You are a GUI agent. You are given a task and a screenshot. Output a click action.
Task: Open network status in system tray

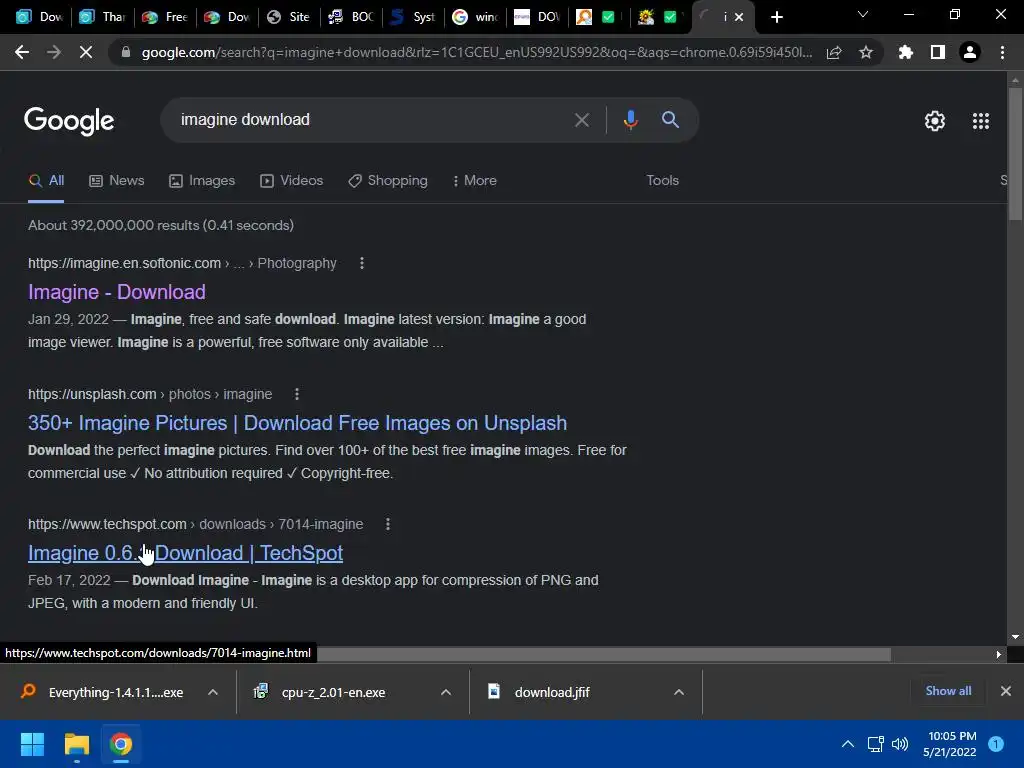tap(875, 744)
